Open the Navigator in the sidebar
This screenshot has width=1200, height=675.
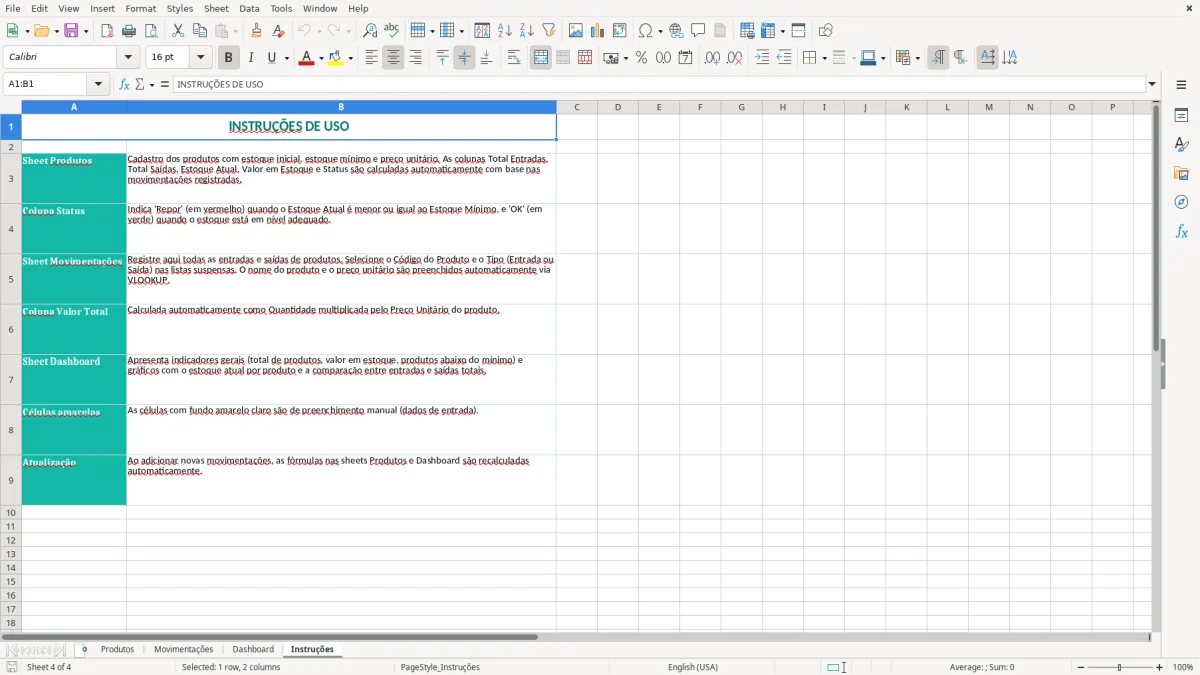pos(1181,202)
